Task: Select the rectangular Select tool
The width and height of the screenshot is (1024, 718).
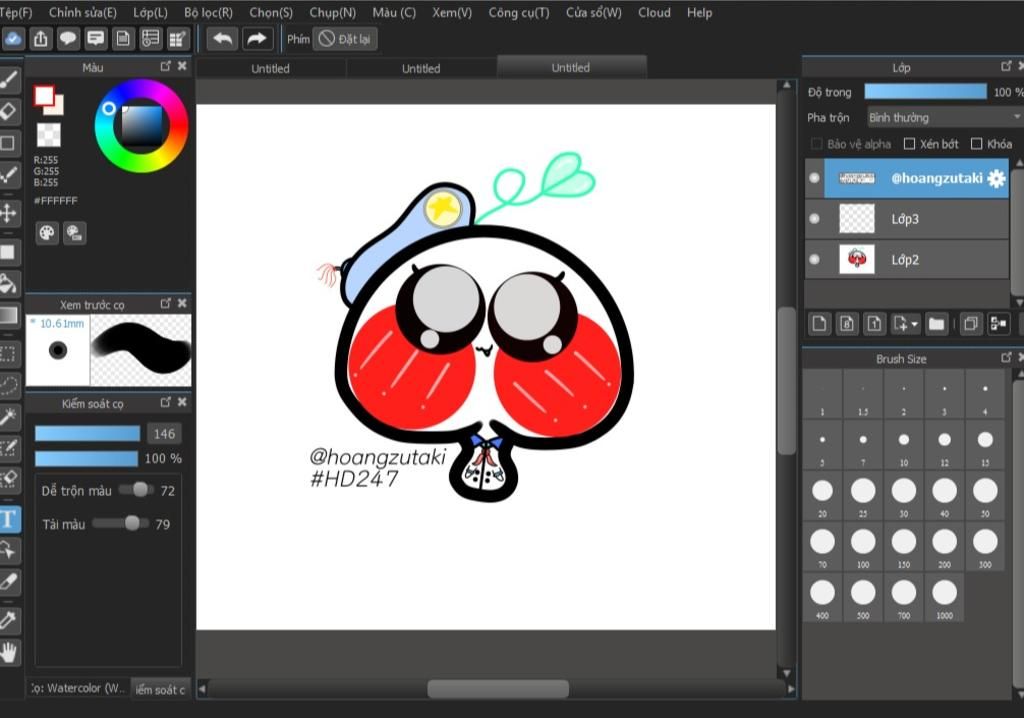Action: click(9, 354)
